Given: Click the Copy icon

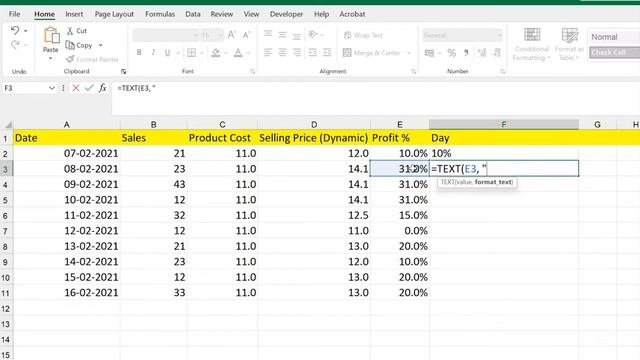Looking at the screenshot, I should (70, 45).
